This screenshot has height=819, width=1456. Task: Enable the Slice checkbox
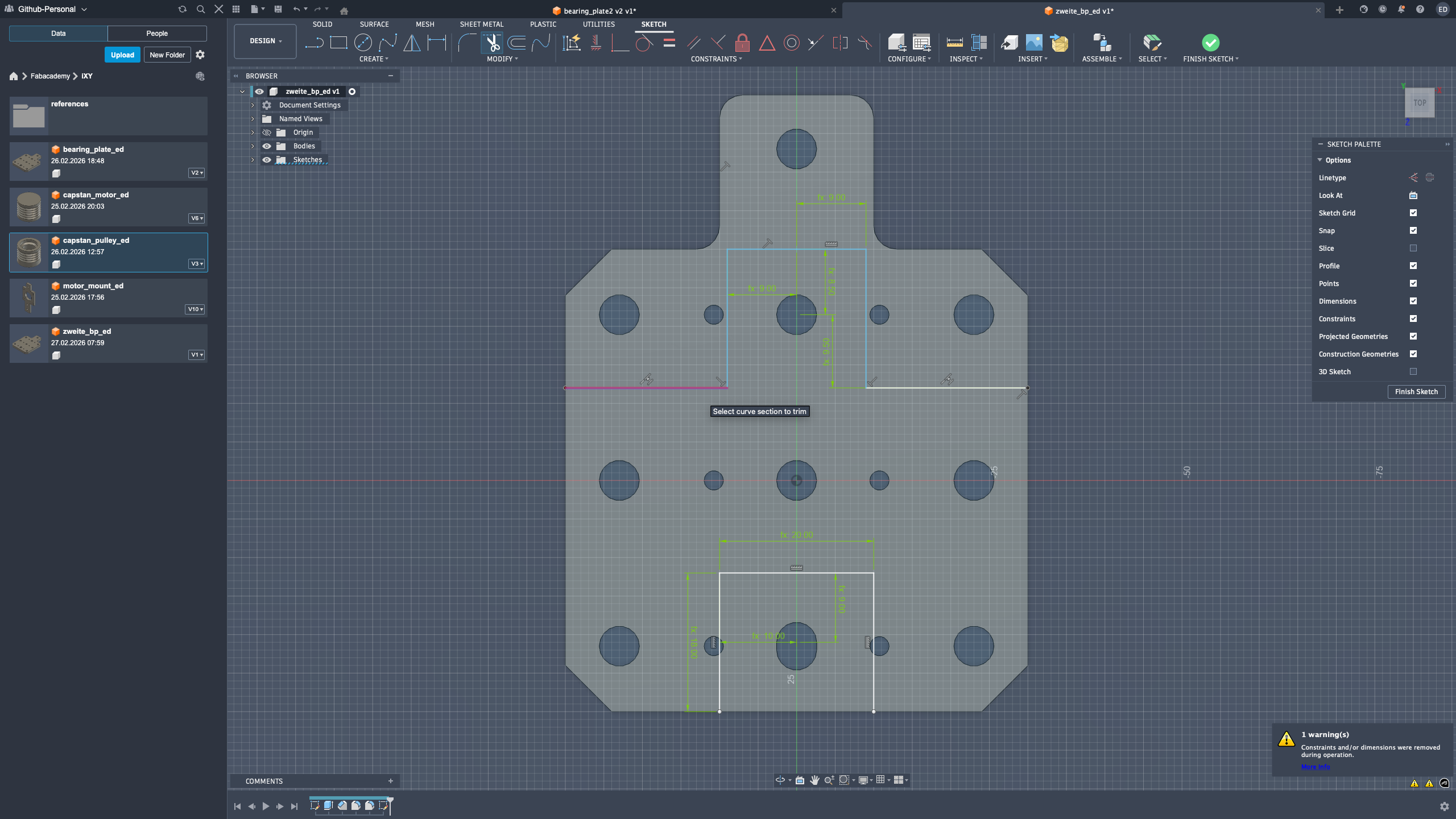tap(1413, 248)
